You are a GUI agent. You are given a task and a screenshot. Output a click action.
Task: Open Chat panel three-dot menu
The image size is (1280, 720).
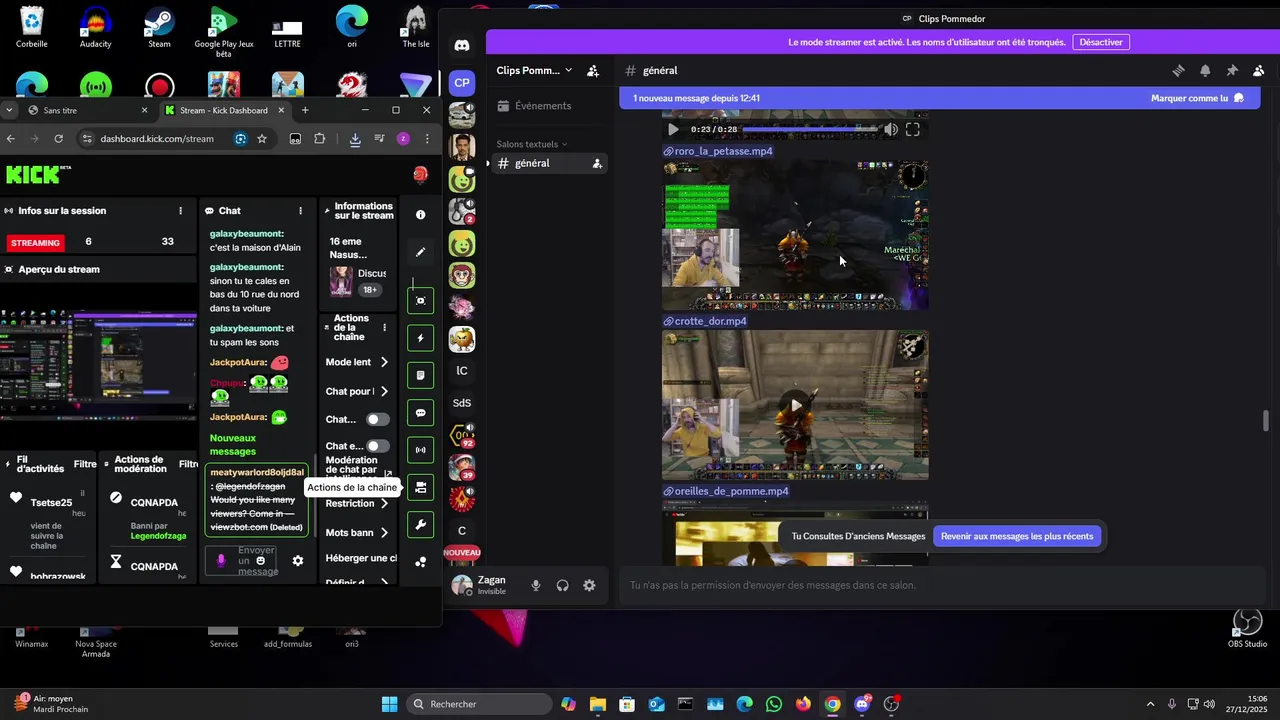300,211
